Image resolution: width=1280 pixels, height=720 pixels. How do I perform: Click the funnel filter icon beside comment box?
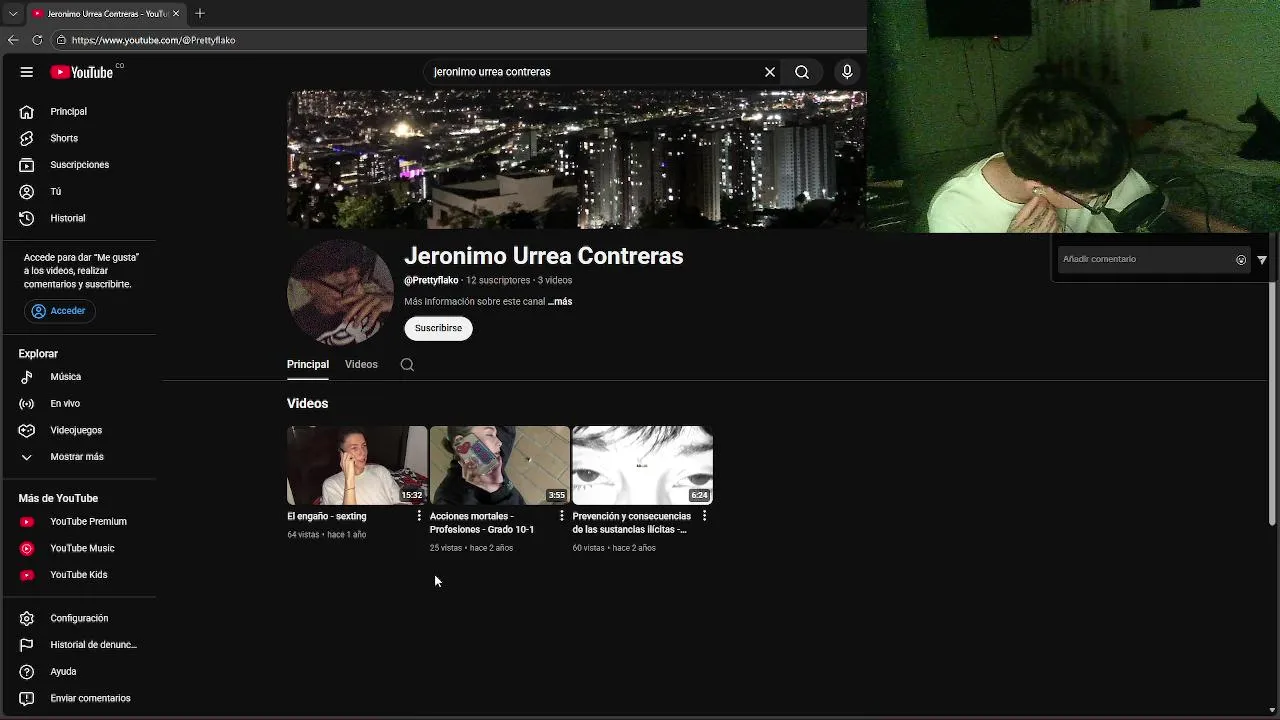click(x=1262, y=260)
